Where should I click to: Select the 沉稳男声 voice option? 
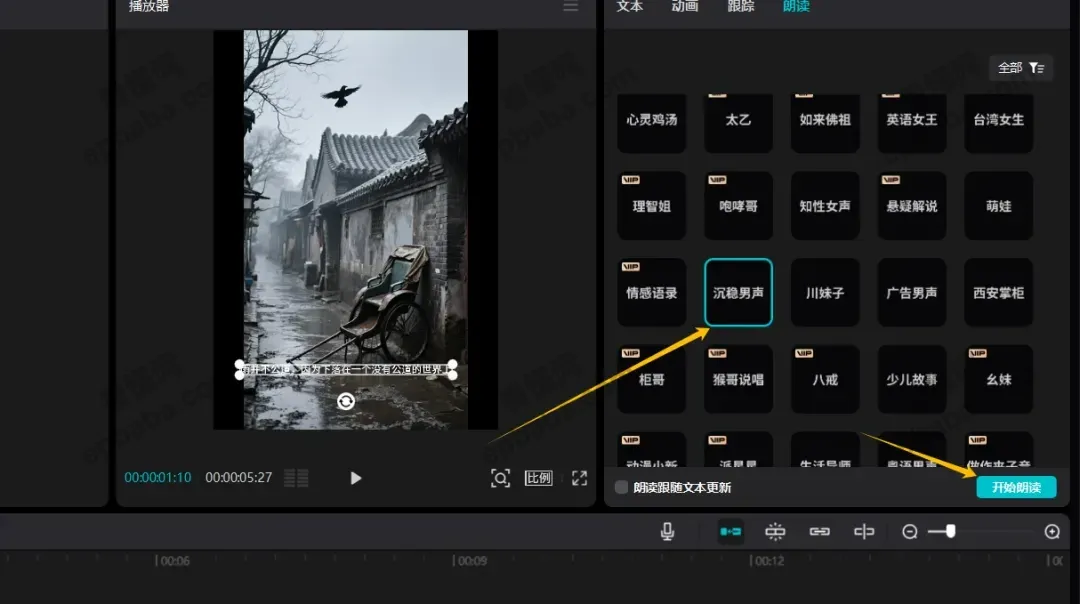[x=738, y=292]
